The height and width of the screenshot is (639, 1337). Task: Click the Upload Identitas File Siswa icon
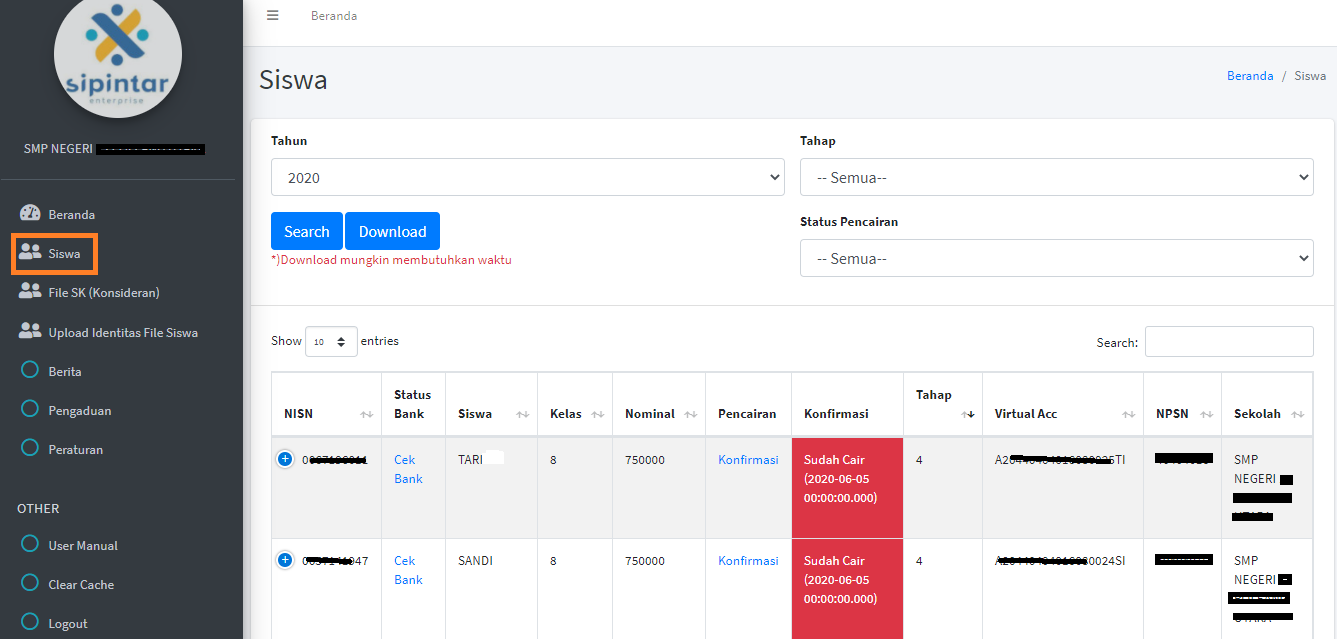pos(30,332)
